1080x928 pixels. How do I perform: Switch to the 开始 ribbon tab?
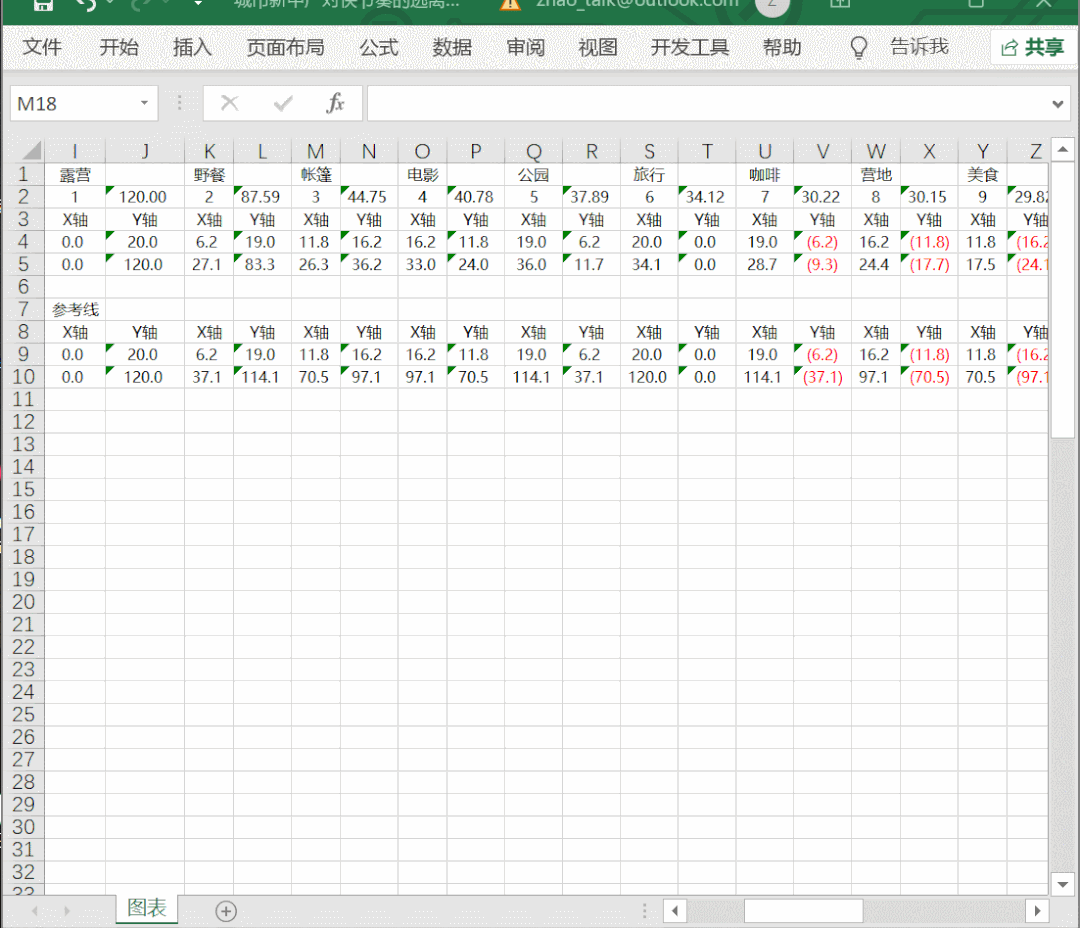119,48
